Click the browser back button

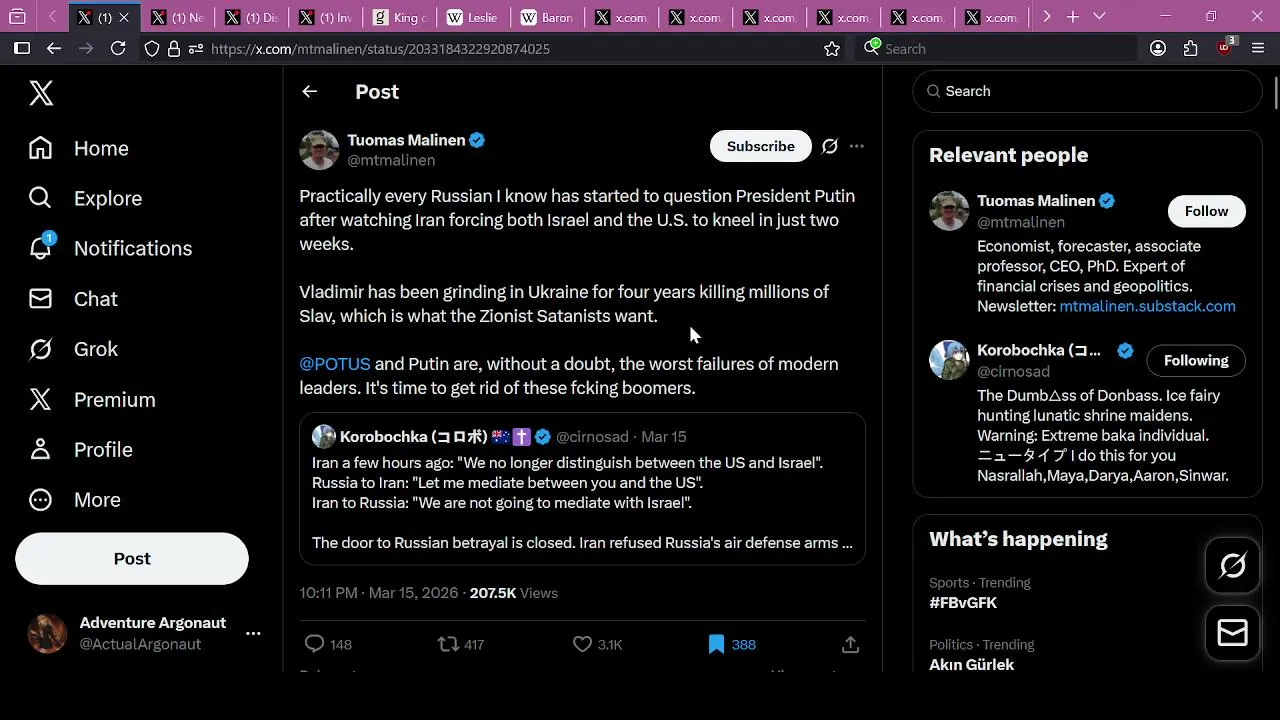pos(54,48)
